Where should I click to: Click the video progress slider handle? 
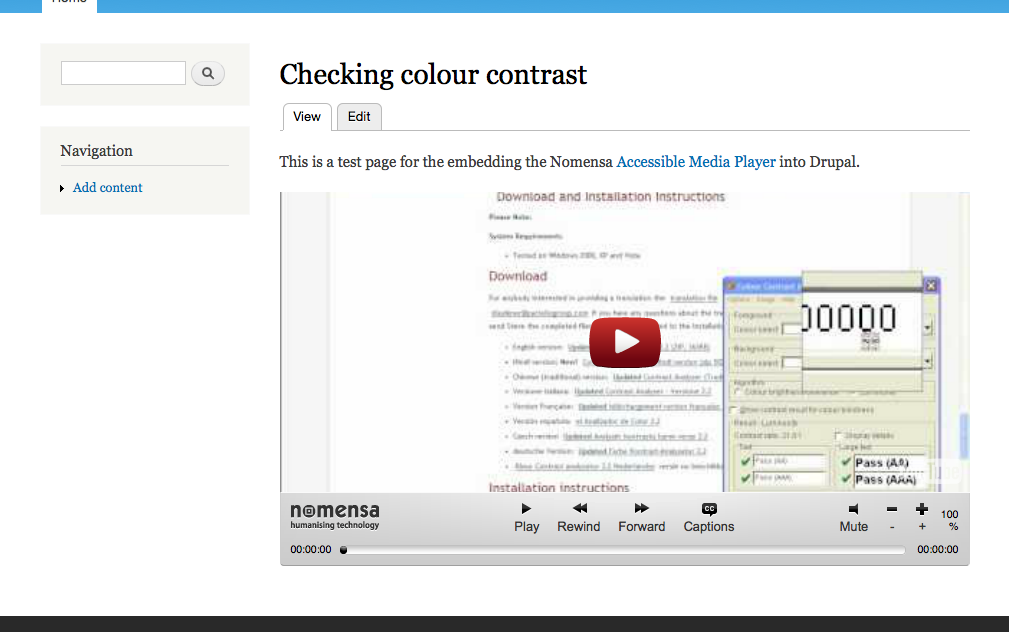point(344,550)
